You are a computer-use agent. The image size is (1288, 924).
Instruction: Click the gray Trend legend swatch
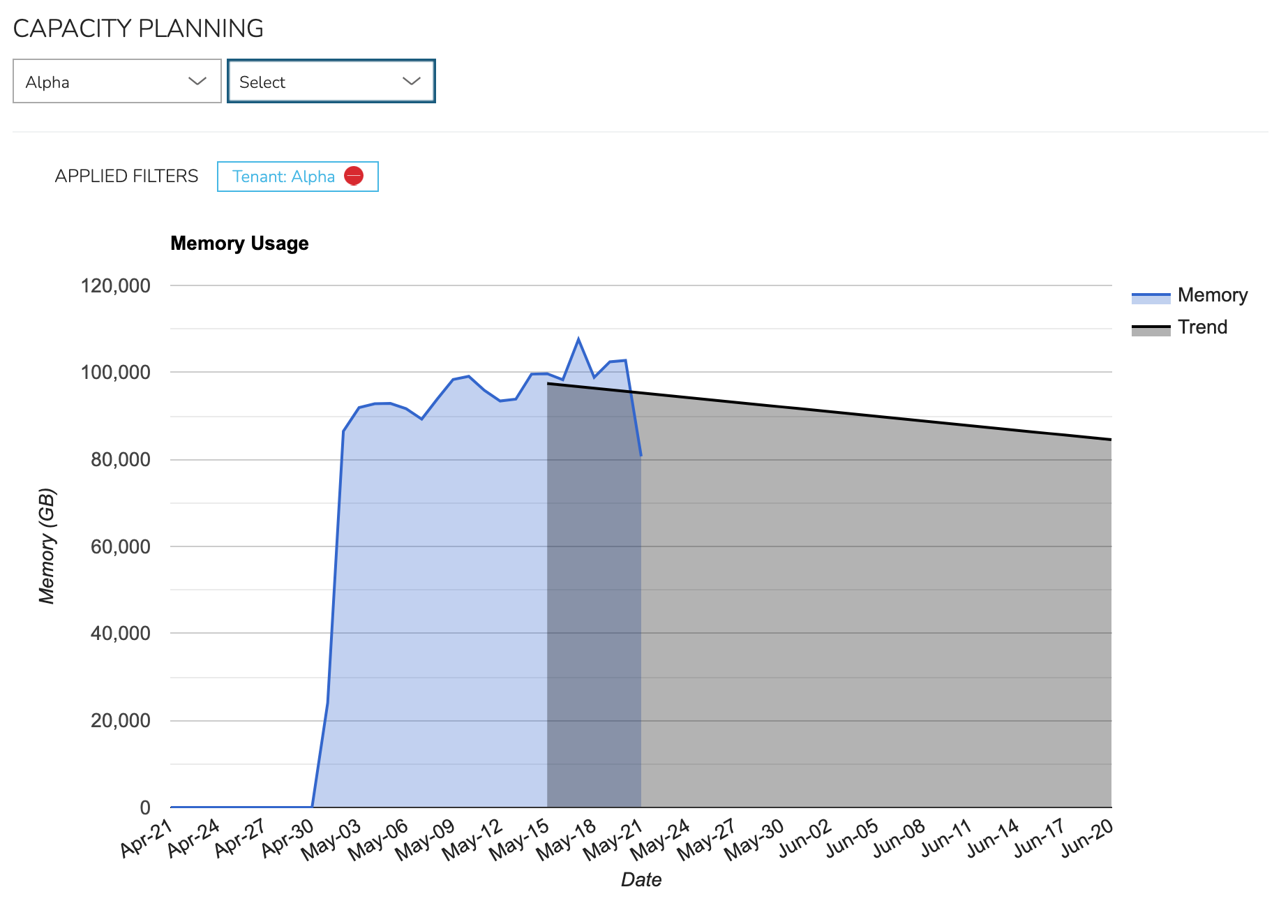[x=1151, y=329]
